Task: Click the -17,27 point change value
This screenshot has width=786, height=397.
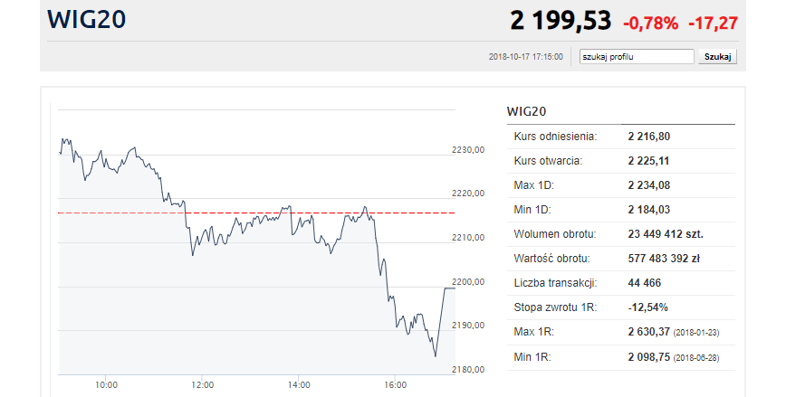Action: 713,23
